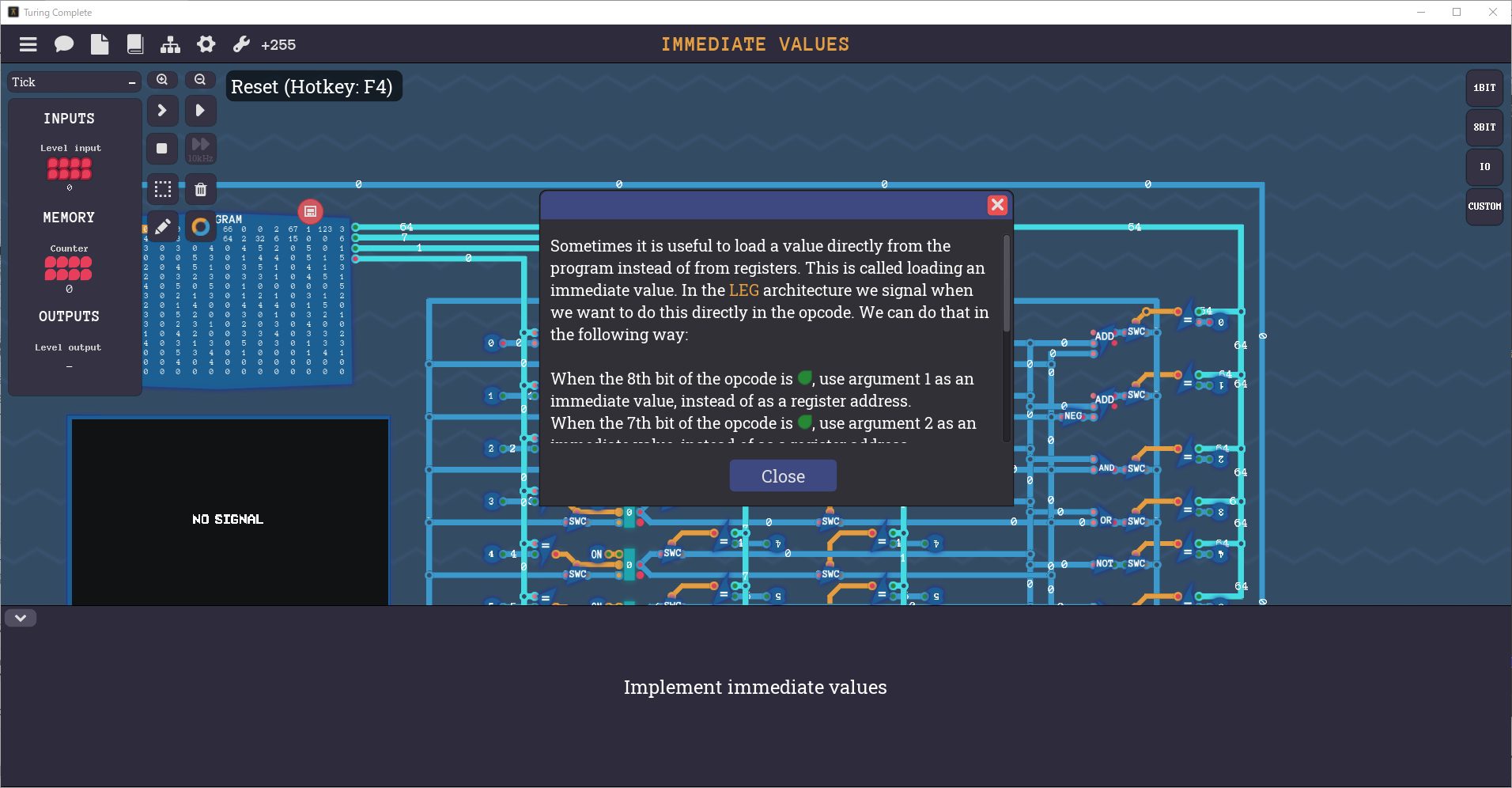Click the red save program icon above PROGRAM

(x=310, y=211)
